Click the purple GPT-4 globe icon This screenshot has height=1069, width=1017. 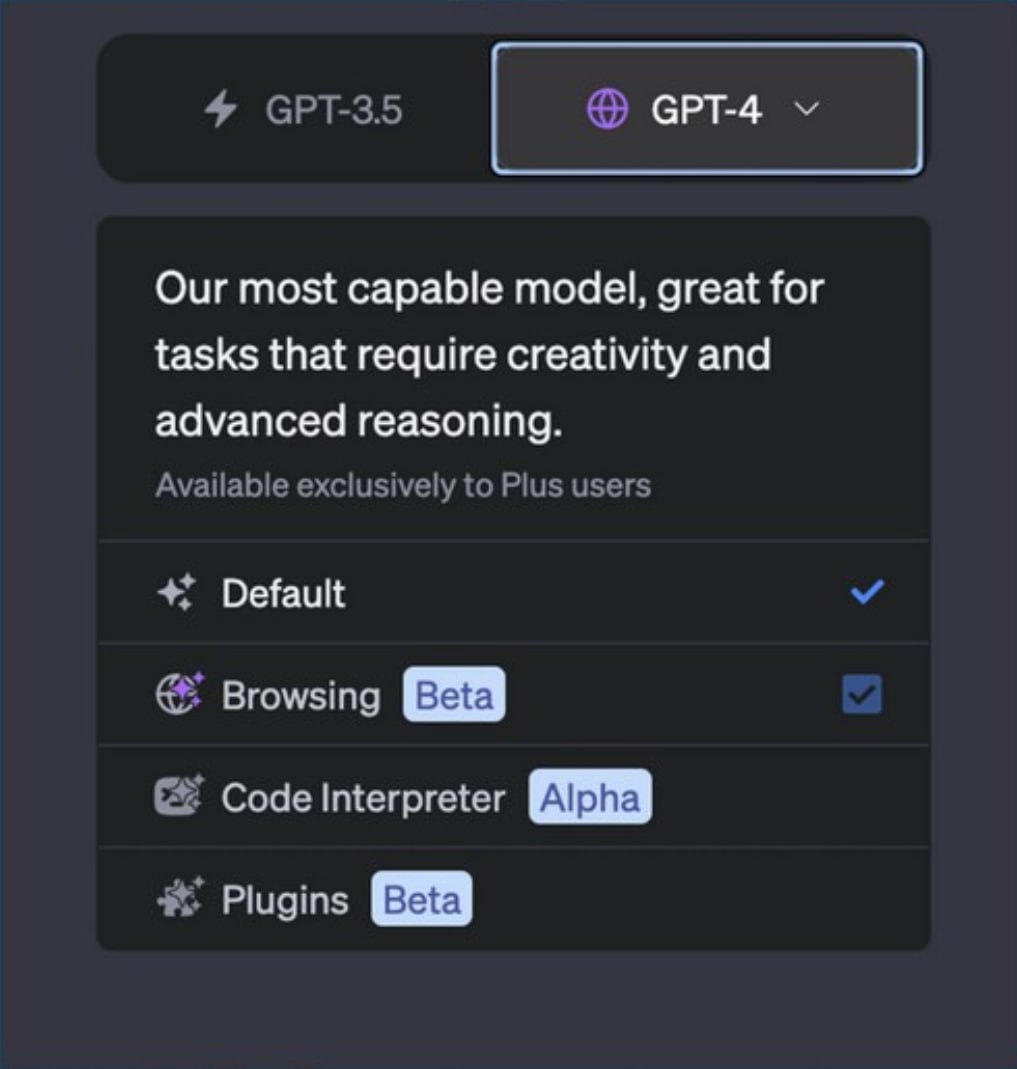pos(607,109)
